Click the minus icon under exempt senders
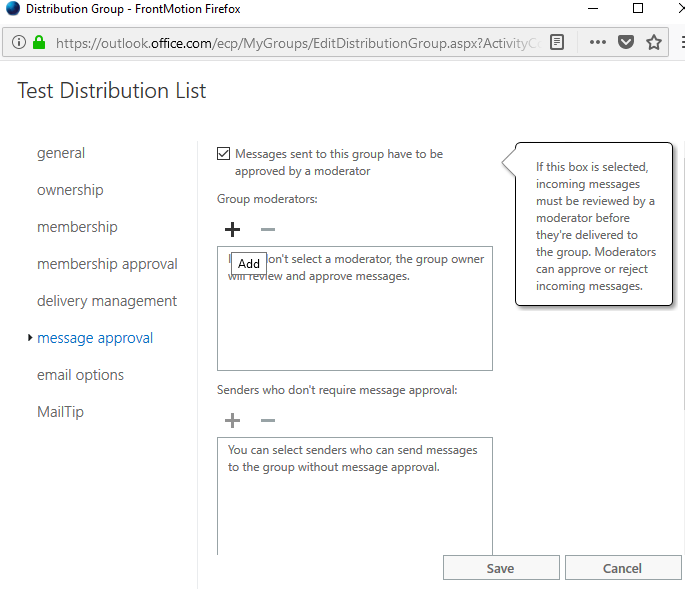 click(x=267, y=421)
